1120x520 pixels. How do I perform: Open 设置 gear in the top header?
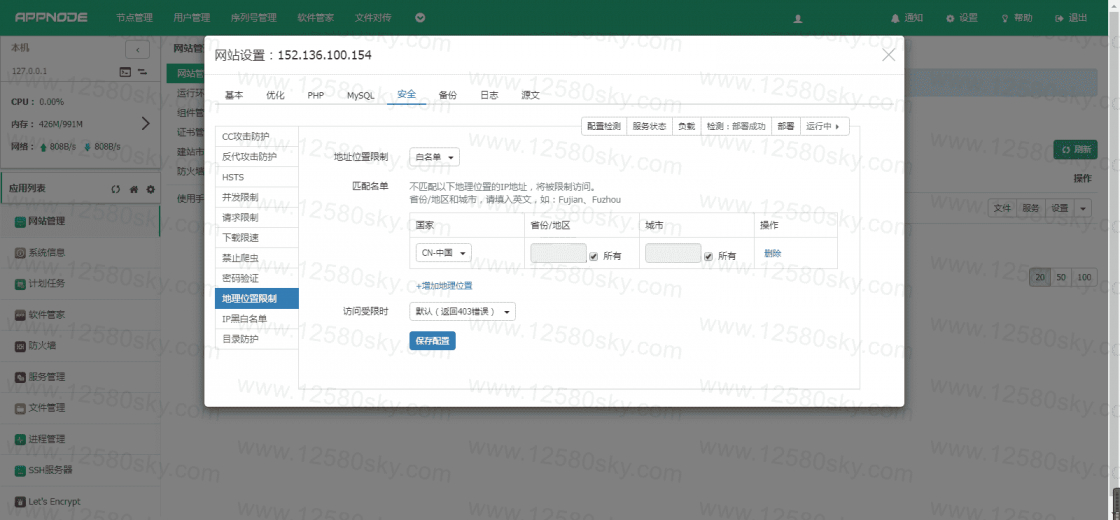[x=961, y=18]
